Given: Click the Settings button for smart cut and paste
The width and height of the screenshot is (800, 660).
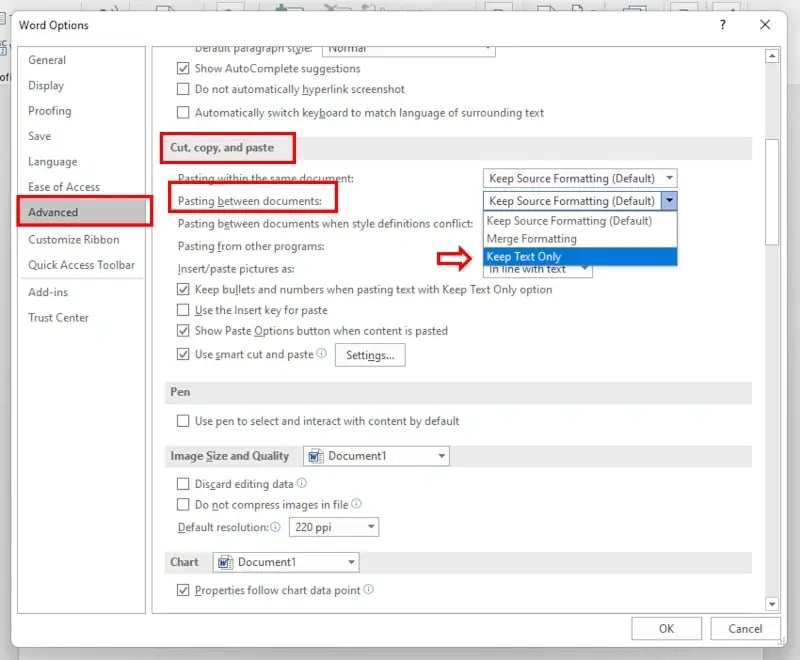Looking at the screenshot, I should (370, 355).
